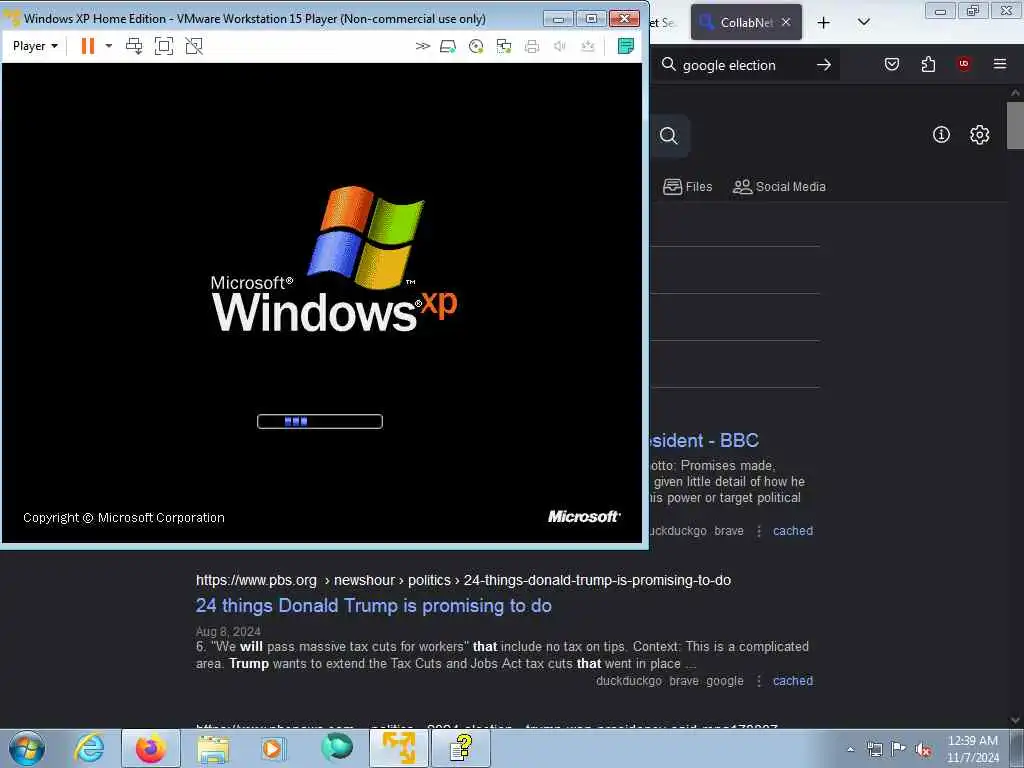Open Windows Explorer folder from the taskbar
This screenshot has height=768, width=1024.
click(213, 748)
